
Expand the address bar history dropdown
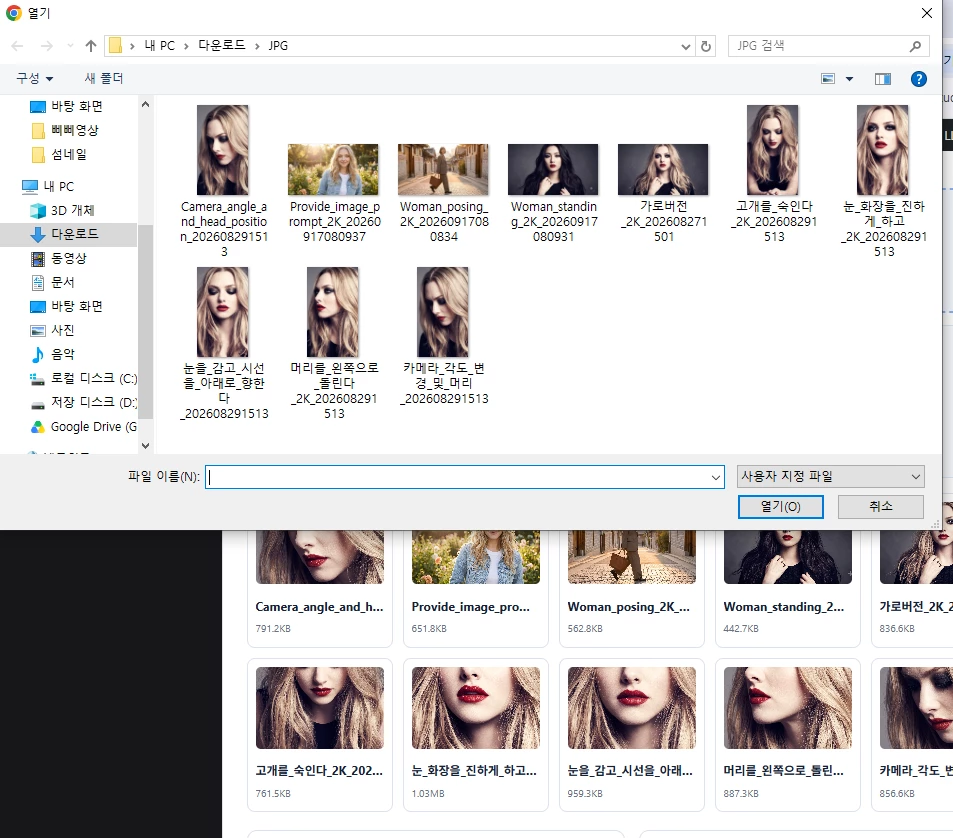(x=686, y=46)
